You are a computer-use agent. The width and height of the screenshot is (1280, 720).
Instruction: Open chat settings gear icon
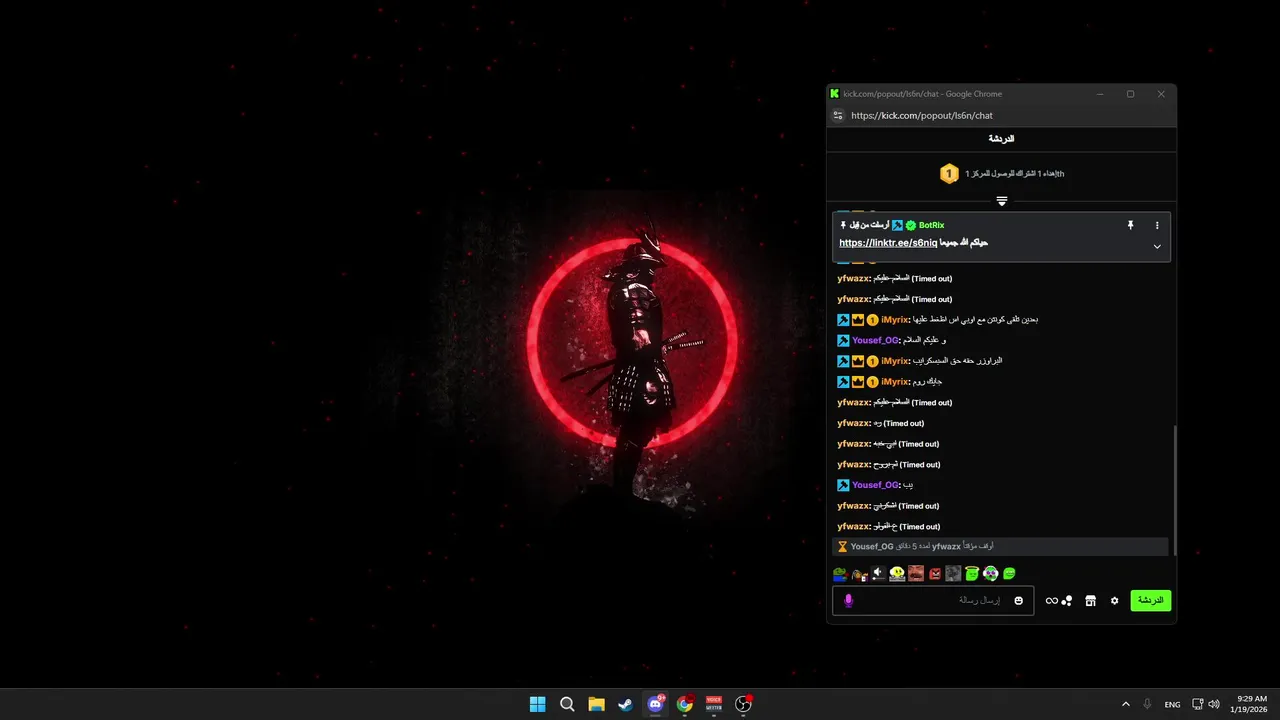point(1115,601)
